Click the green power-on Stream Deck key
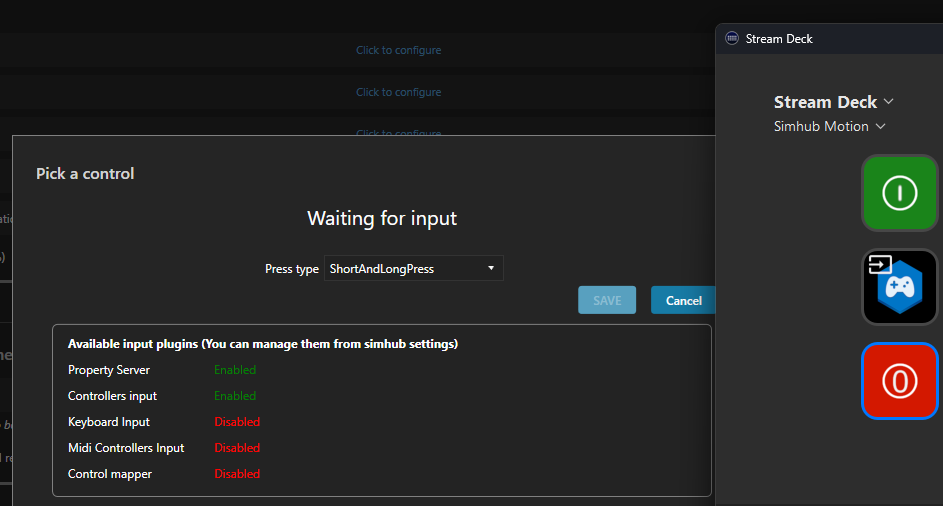Screen dimensions: 943x506 click(x=900, y=193)
